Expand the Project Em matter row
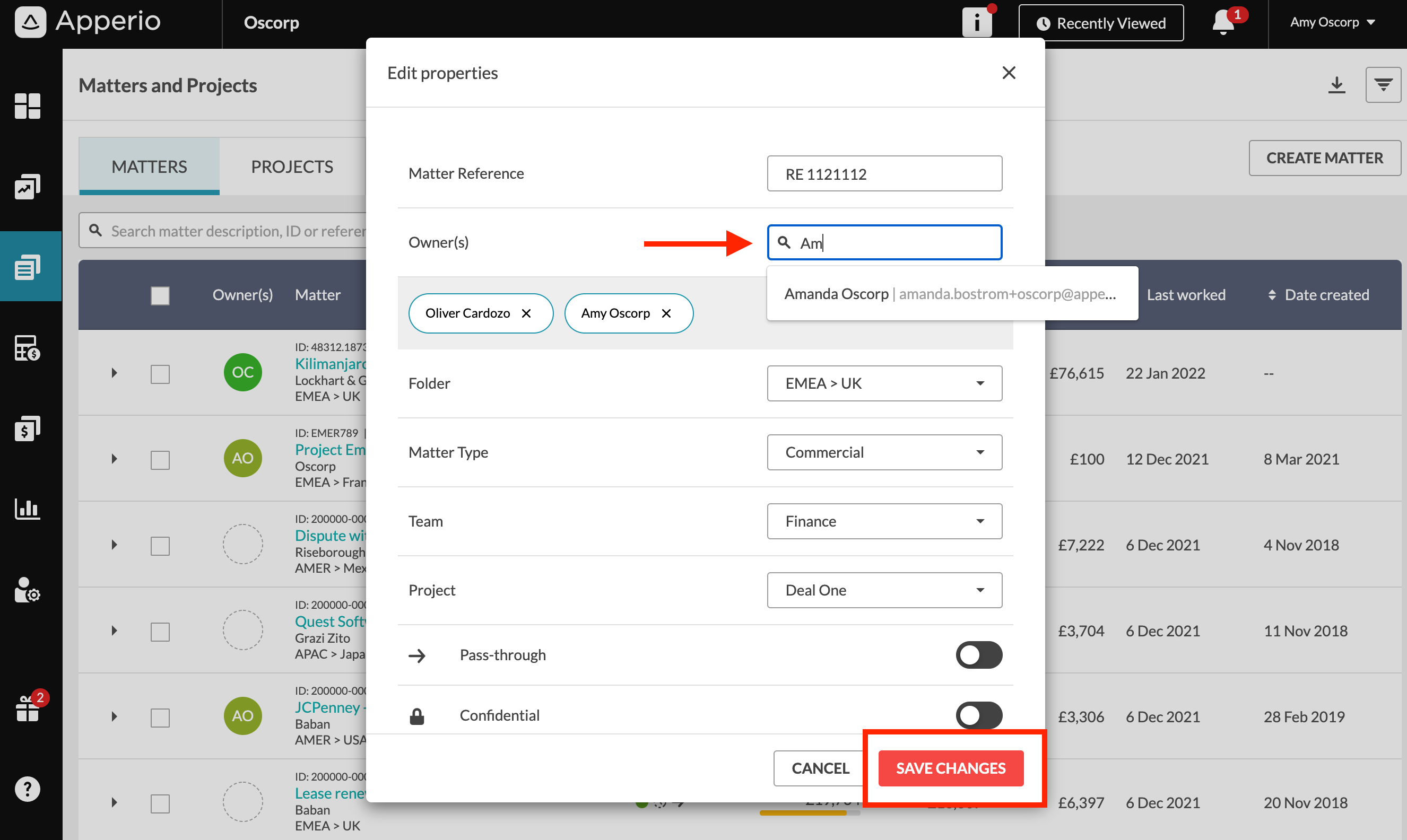 click(115, 459)
